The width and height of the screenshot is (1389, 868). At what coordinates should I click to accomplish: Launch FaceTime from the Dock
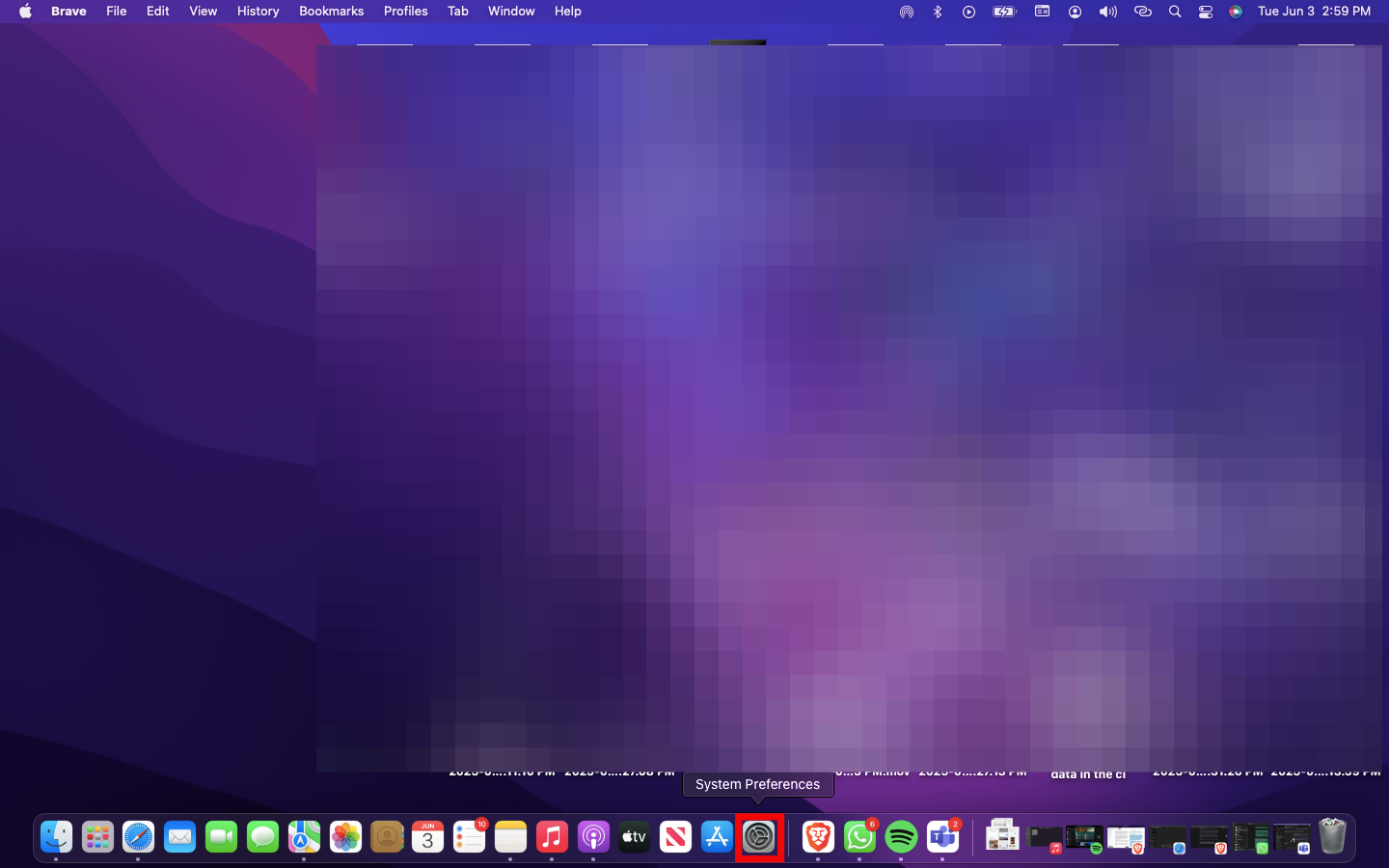pos(222,836)
